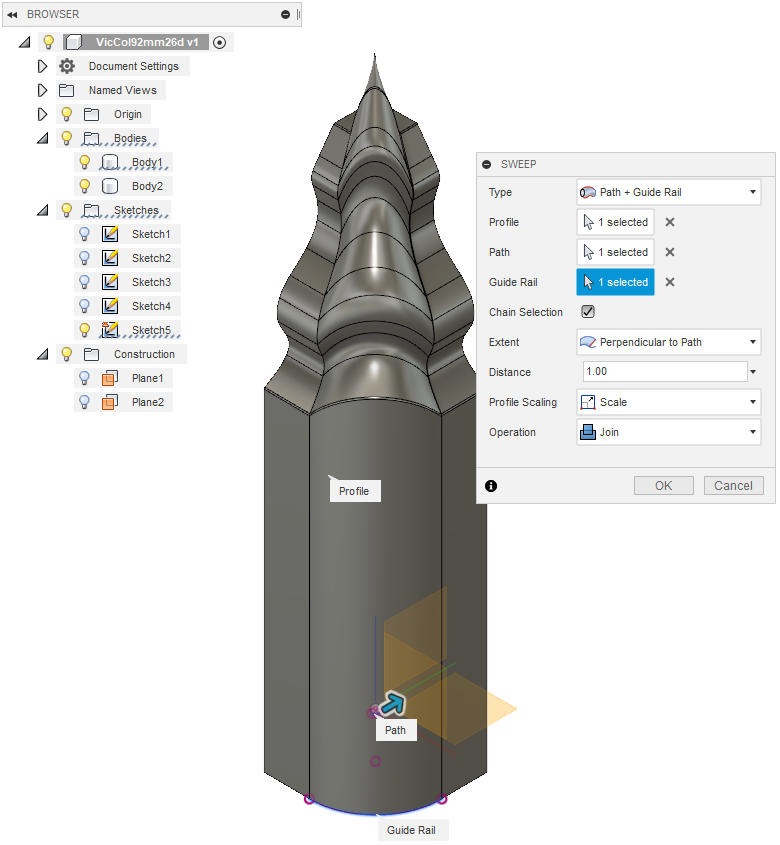Image resolution: width=780 pixels, height=845 pixels.
Task: Toggle Origin visibility bulb
Action: (x=66, y=114)
